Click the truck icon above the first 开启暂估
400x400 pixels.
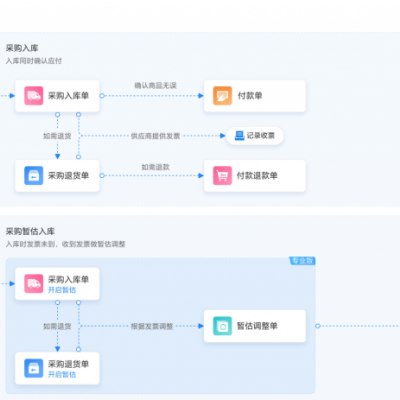click(34, 284)
